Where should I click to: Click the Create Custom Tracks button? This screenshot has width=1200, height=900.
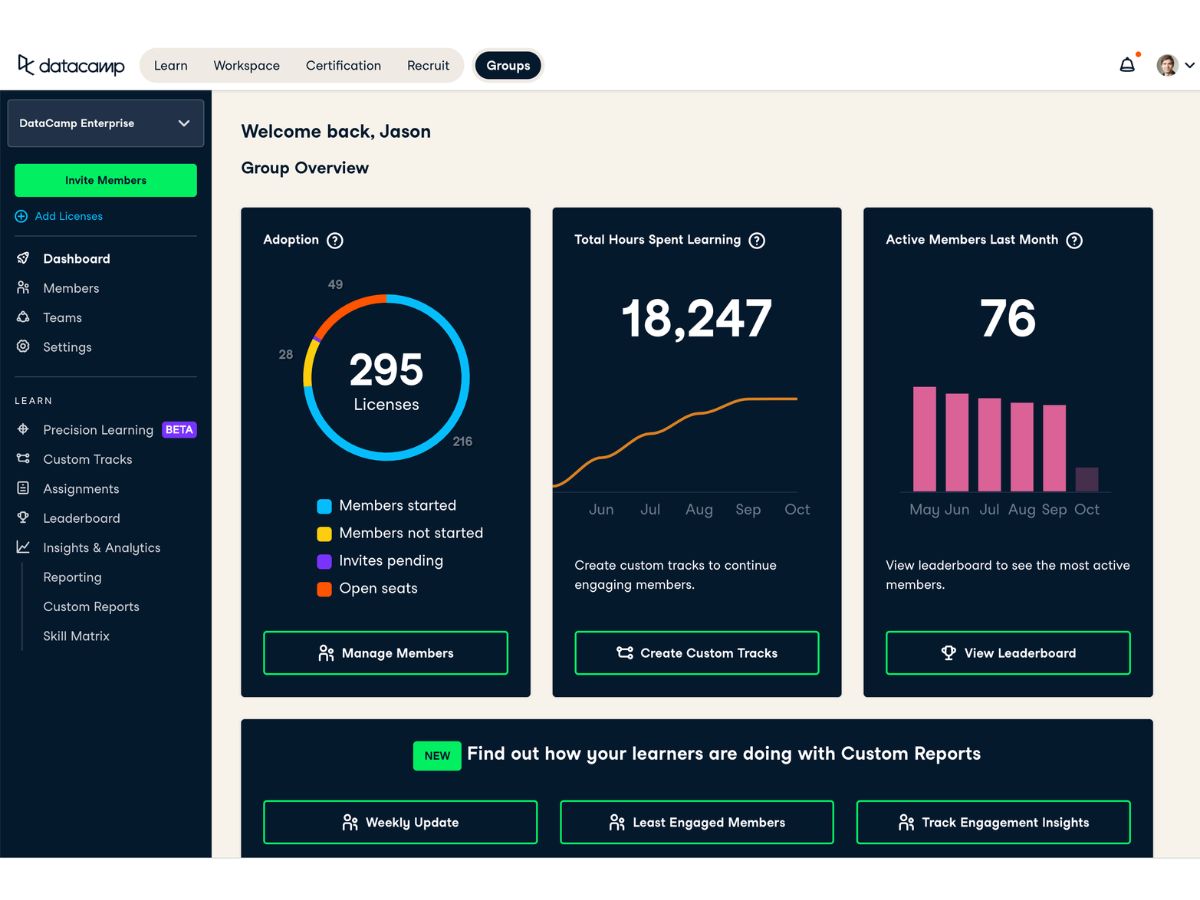(697, 653)
